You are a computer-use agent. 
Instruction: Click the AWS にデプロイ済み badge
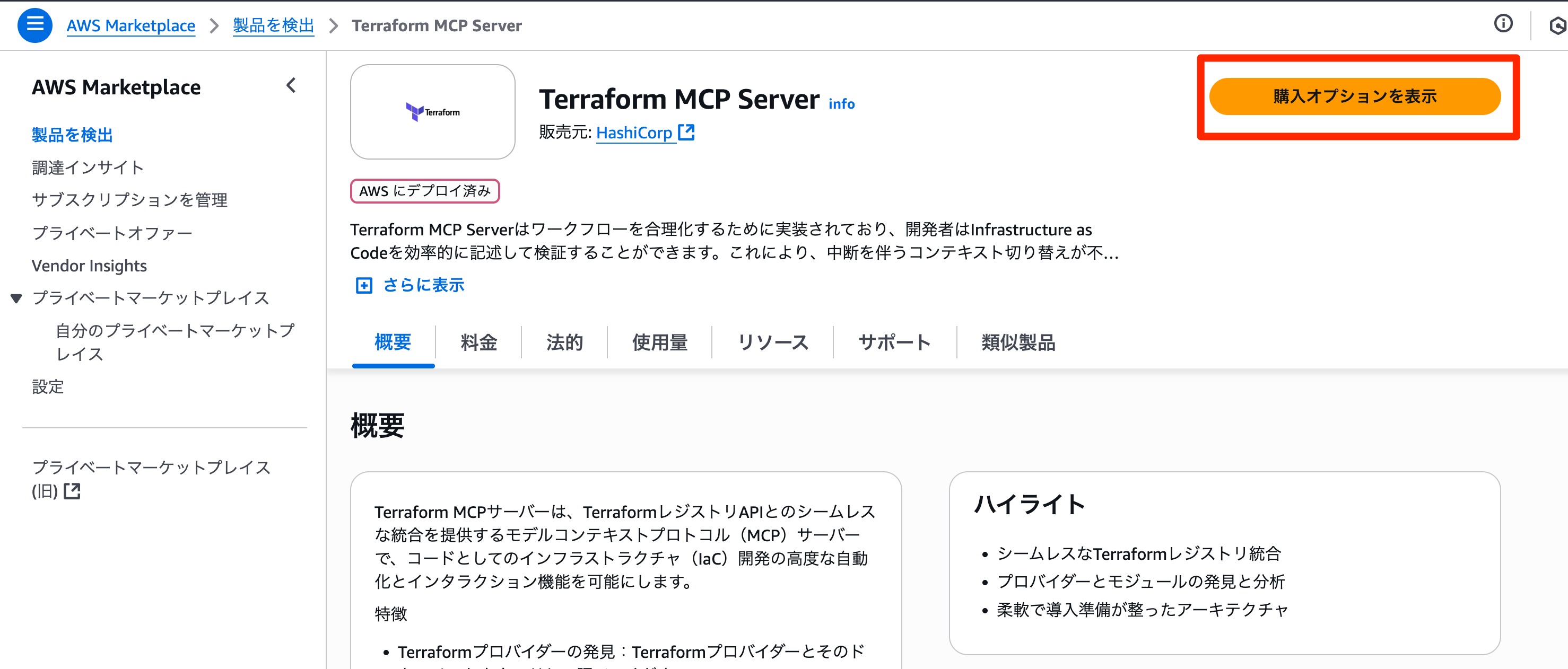pos(425,191)
